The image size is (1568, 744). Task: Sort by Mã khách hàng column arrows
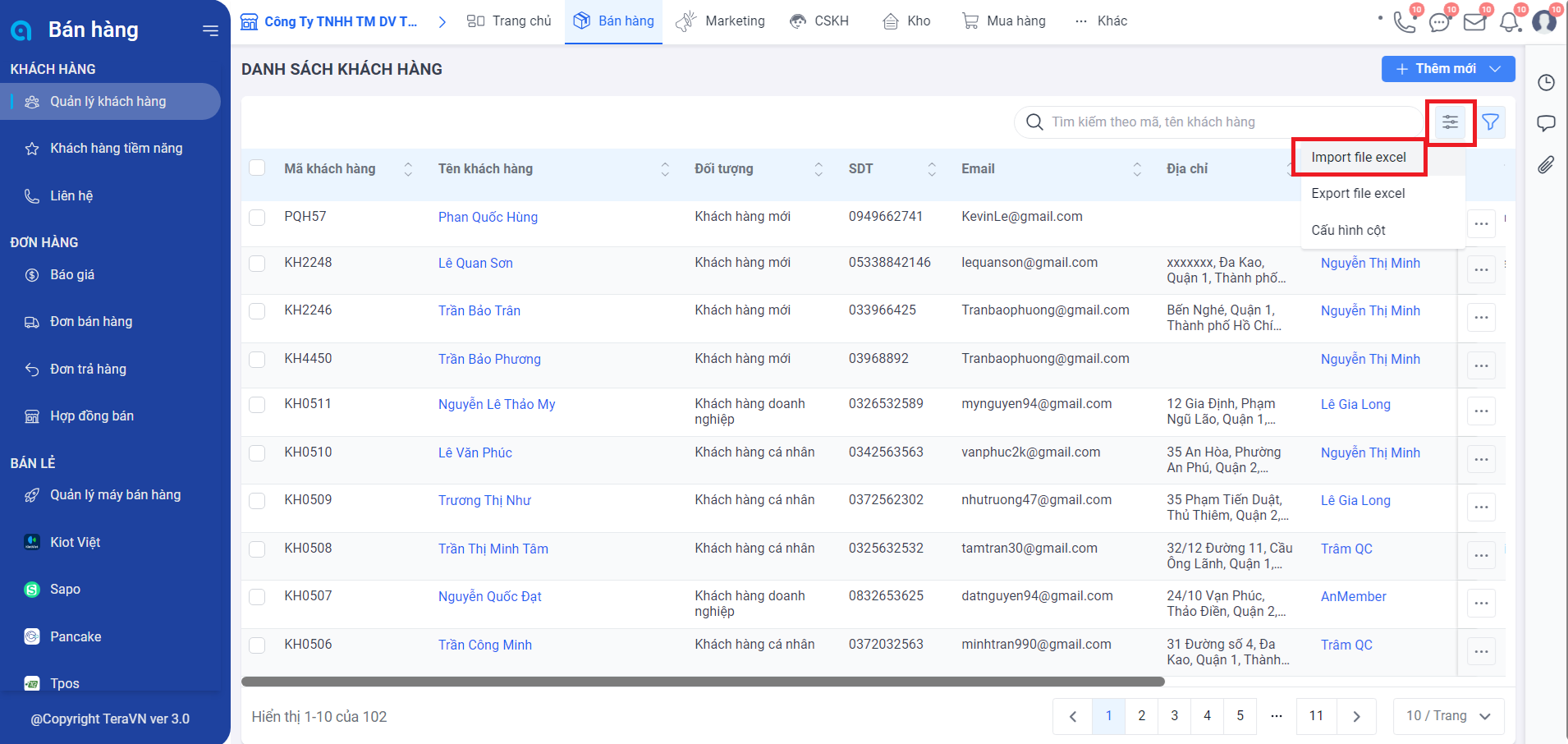point(408,169)
